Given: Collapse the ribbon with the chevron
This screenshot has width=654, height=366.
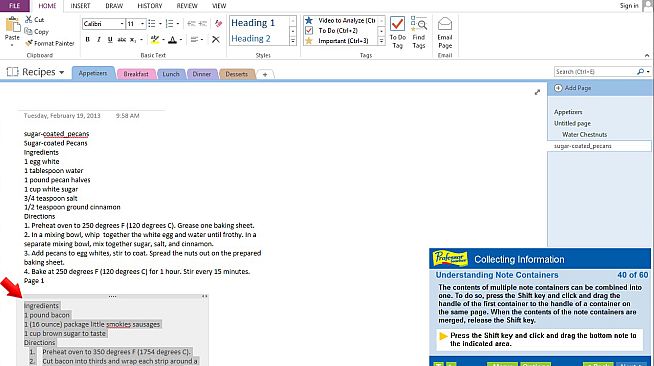Looking at the screenshot, I should coord(647,55).
